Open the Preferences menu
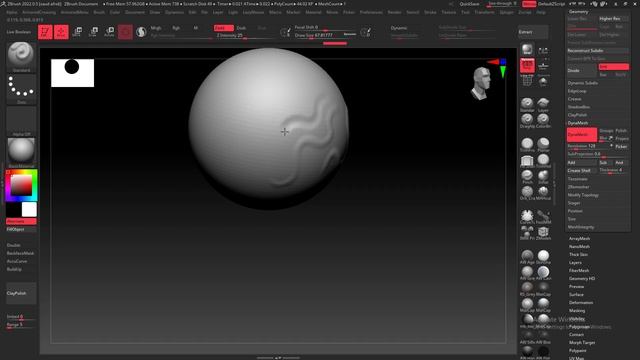This screenshot has height=360, width=640. (x=371, y=12)
